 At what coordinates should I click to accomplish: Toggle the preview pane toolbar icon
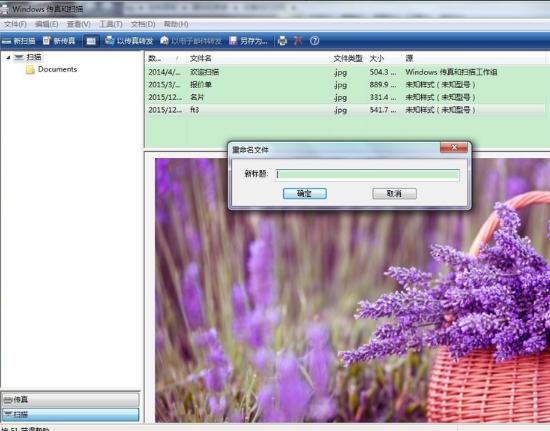click(x=91, y=41)
